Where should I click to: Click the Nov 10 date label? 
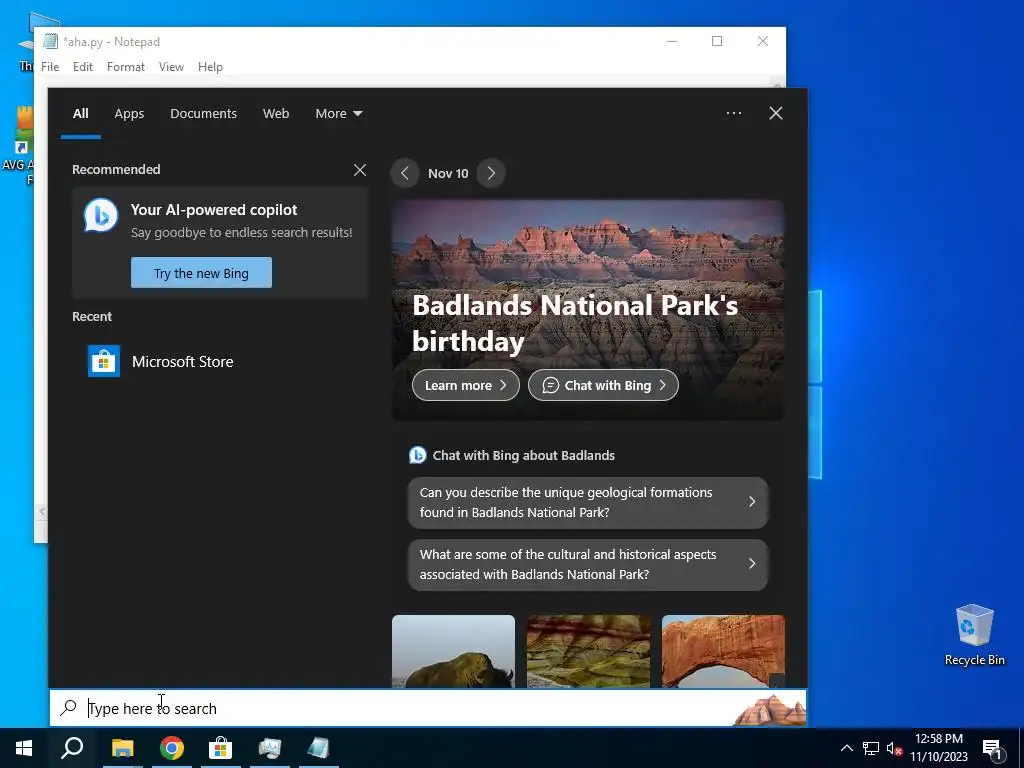tap(448, 173)
